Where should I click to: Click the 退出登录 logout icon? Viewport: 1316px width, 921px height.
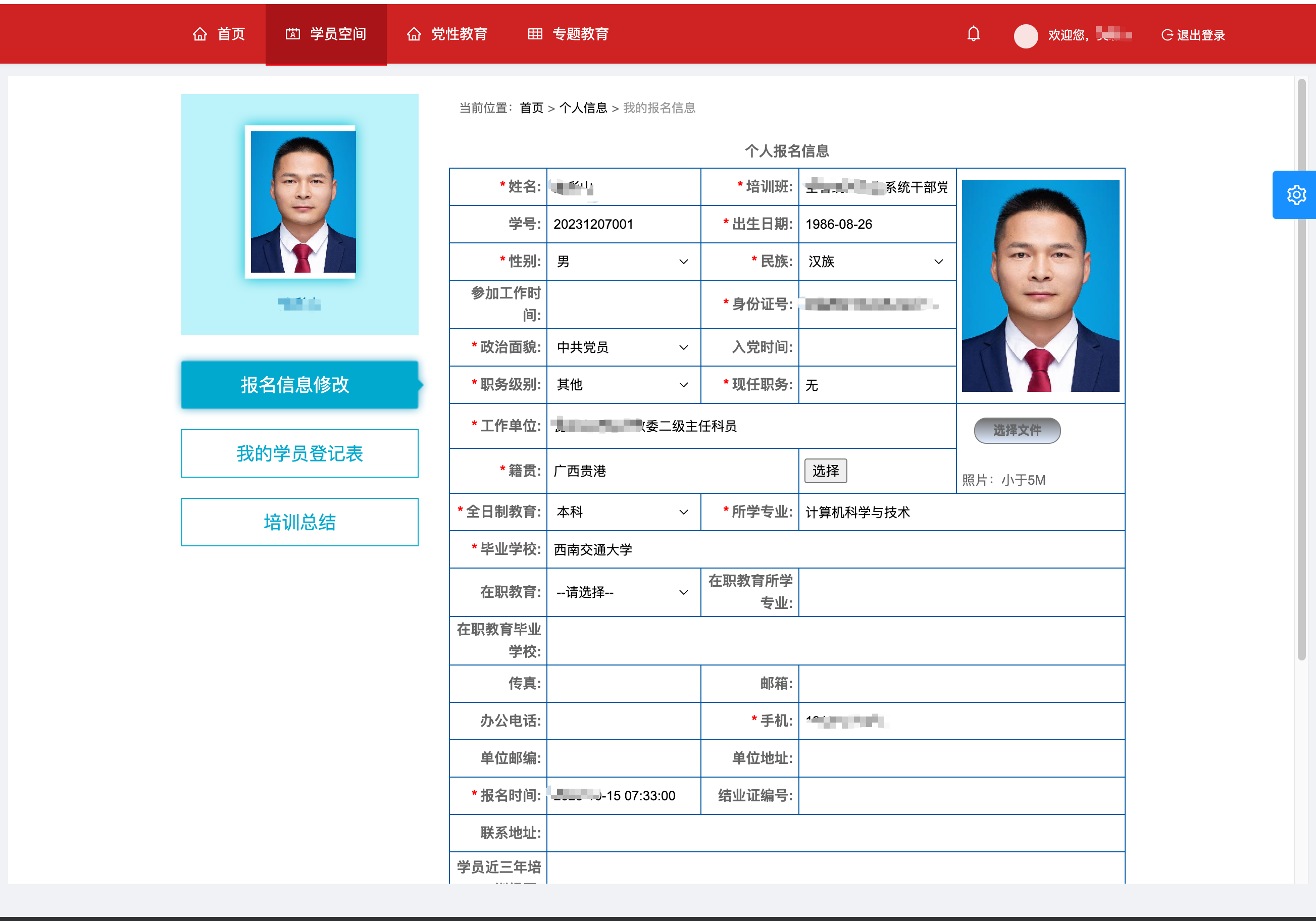(1167, 35)
